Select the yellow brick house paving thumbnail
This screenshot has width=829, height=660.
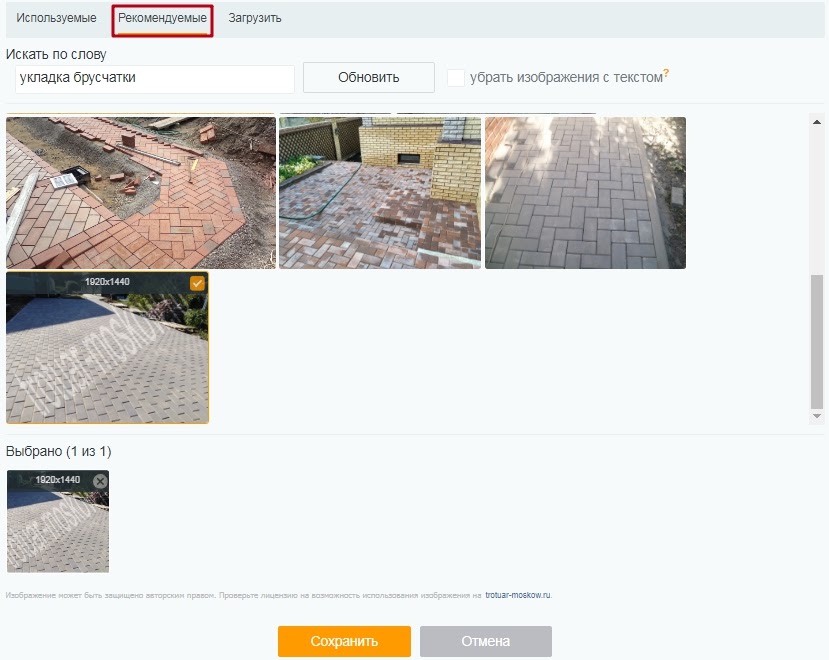[x=380, y=193]
